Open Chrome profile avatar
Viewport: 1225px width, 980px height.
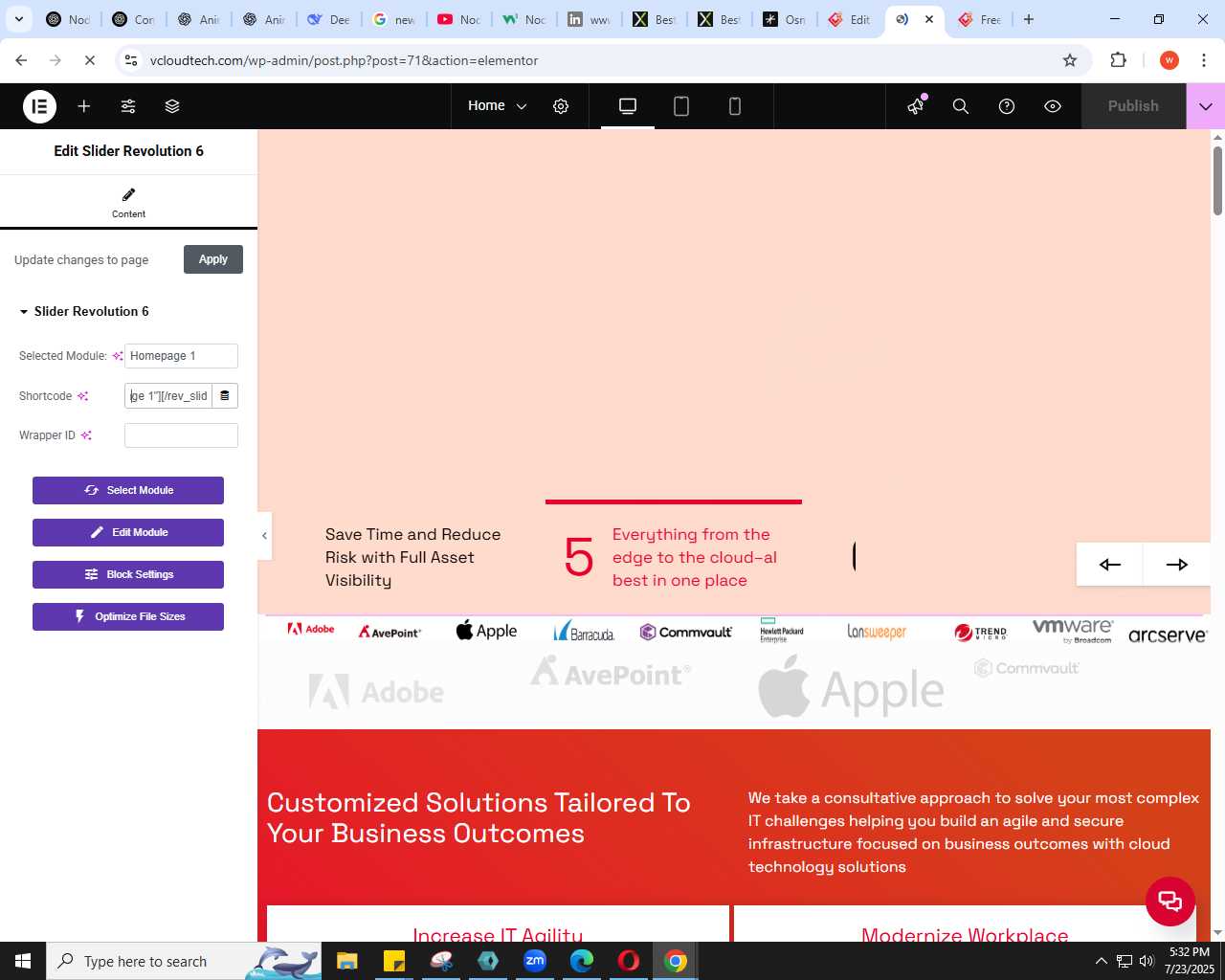[x=1169, y=60]
